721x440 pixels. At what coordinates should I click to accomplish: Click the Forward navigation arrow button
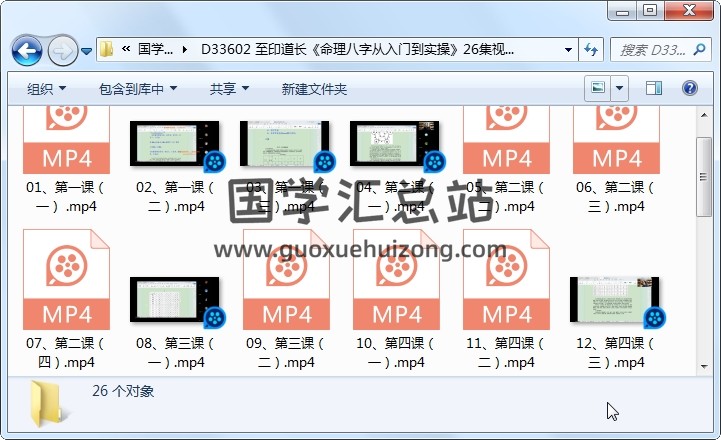[x=61, y=49]
